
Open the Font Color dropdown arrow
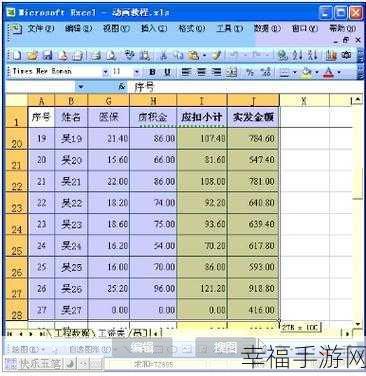(339, 72)
